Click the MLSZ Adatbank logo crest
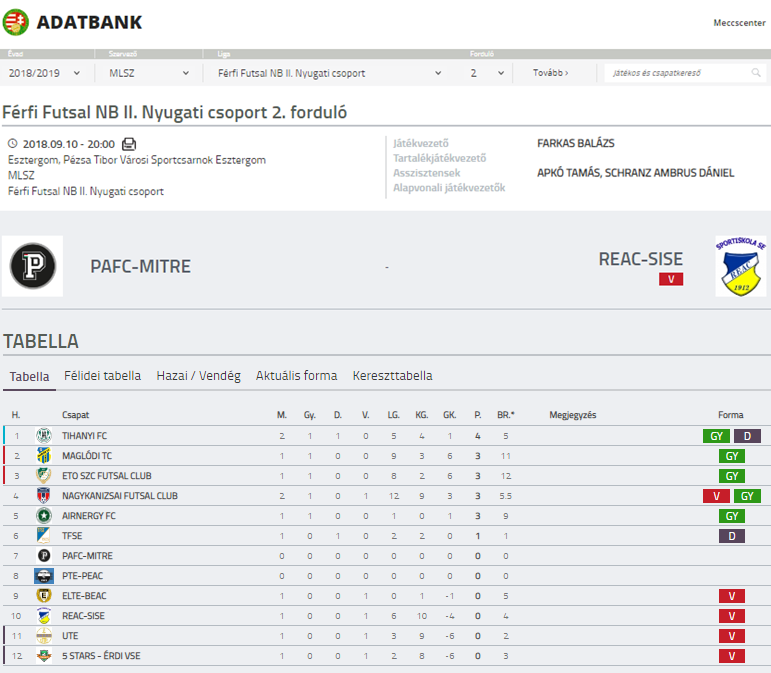This screenshot has width=771, height=673. click(x=16, y=22)
